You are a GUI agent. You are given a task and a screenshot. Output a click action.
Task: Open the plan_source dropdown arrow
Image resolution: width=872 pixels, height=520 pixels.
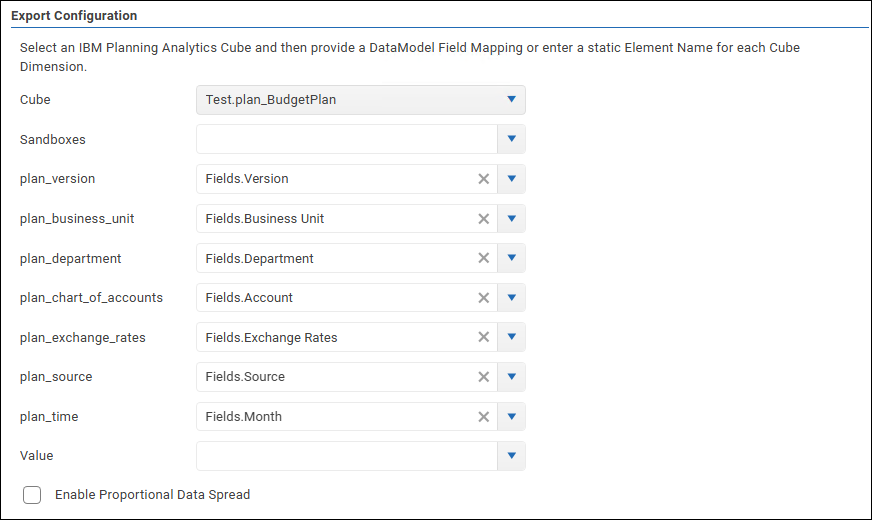511,377
